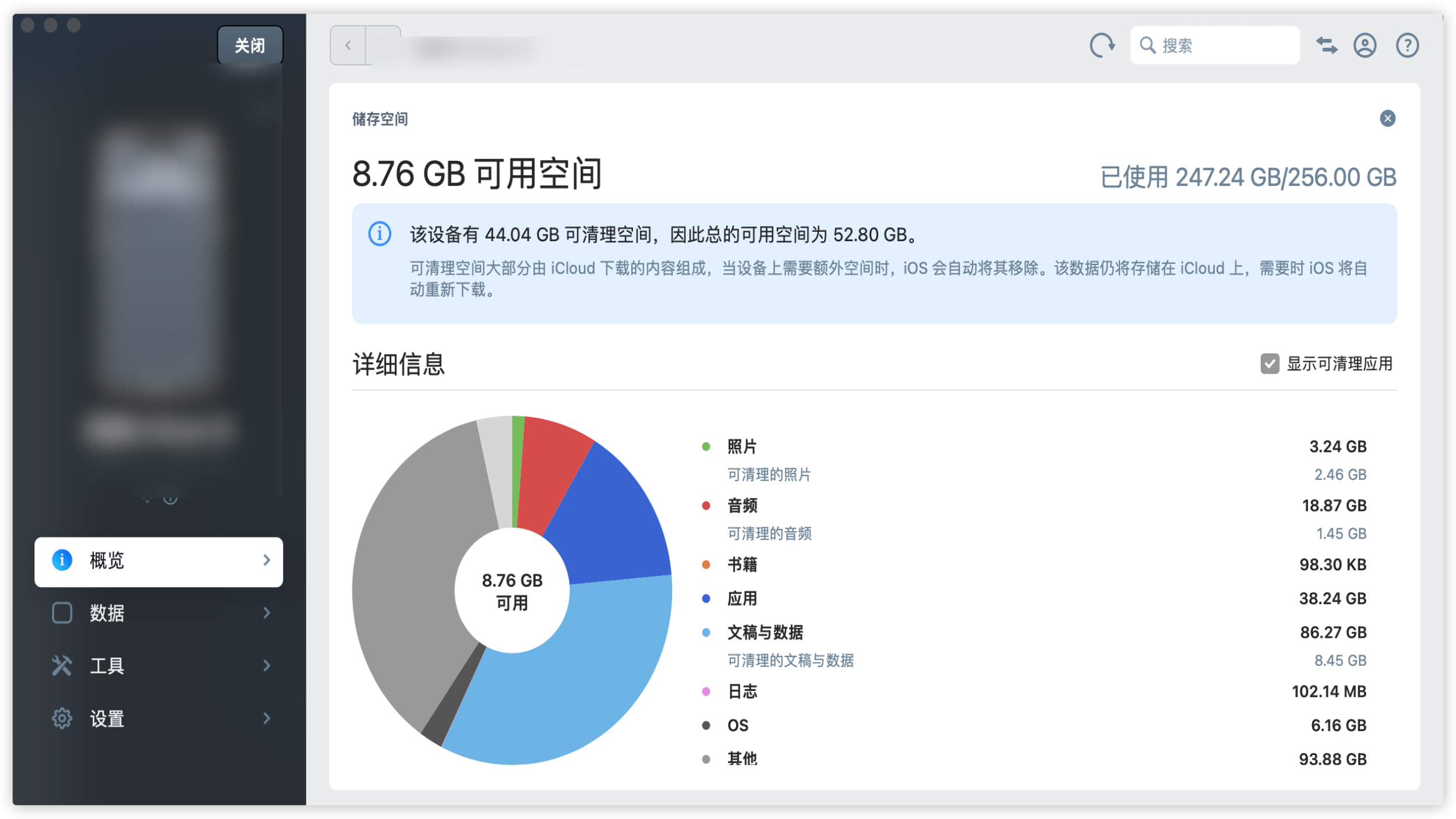Click the 概览 info icon in the sidebar
The image size is (1456, 819).
tap(62, 560)
